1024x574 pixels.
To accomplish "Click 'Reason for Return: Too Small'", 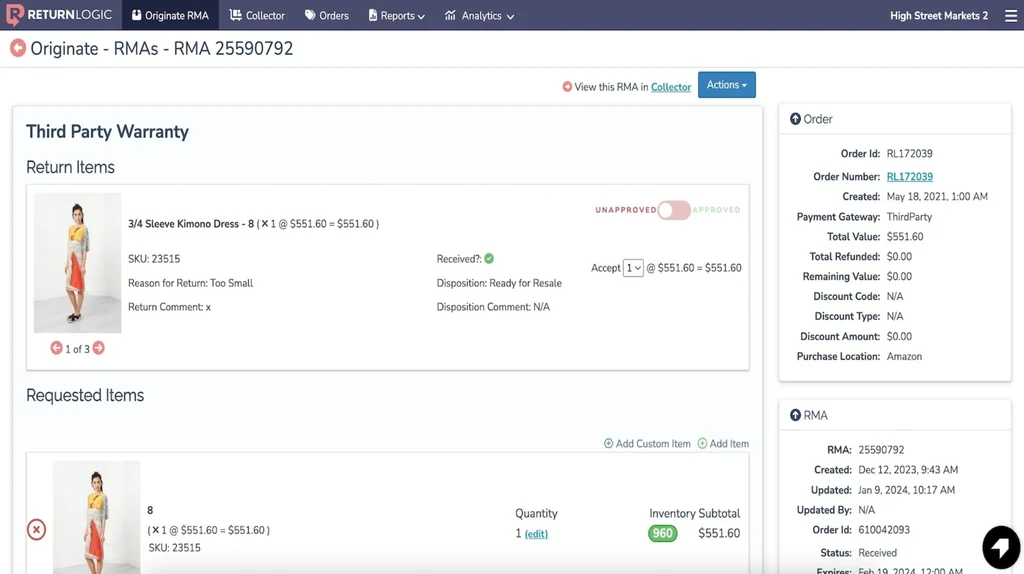I will (190, 283).
